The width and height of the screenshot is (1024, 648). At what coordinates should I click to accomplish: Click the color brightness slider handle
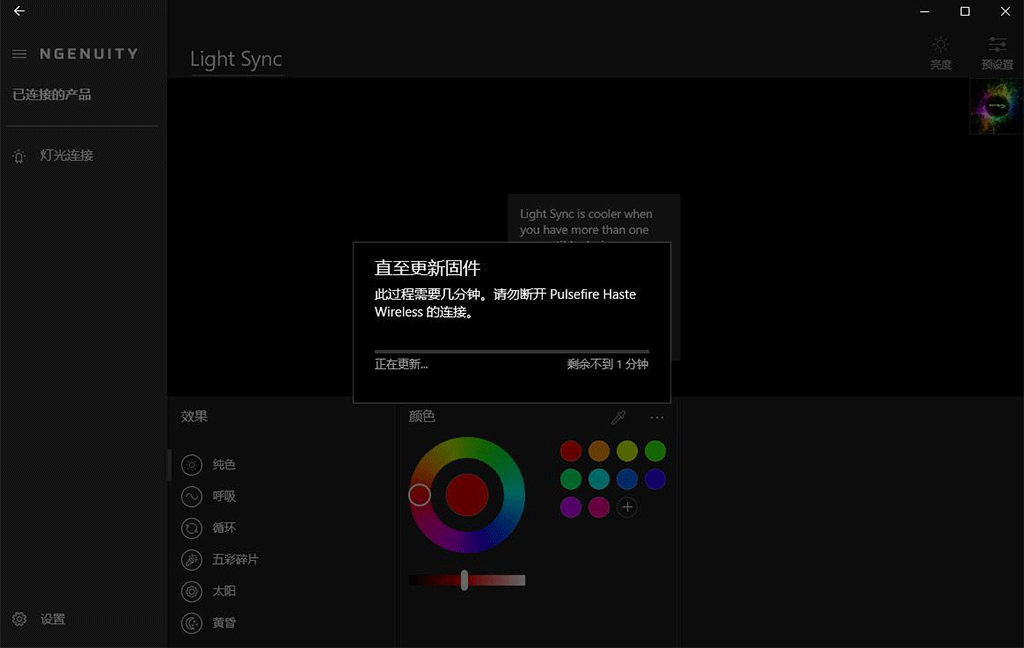point(464,579)
